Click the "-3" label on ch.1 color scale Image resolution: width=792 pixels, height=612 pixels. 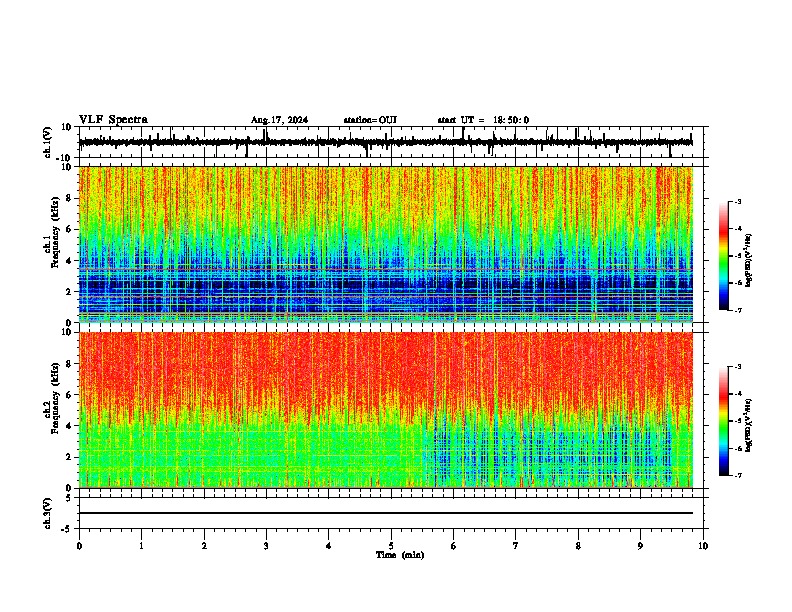[x=737, y=201]
